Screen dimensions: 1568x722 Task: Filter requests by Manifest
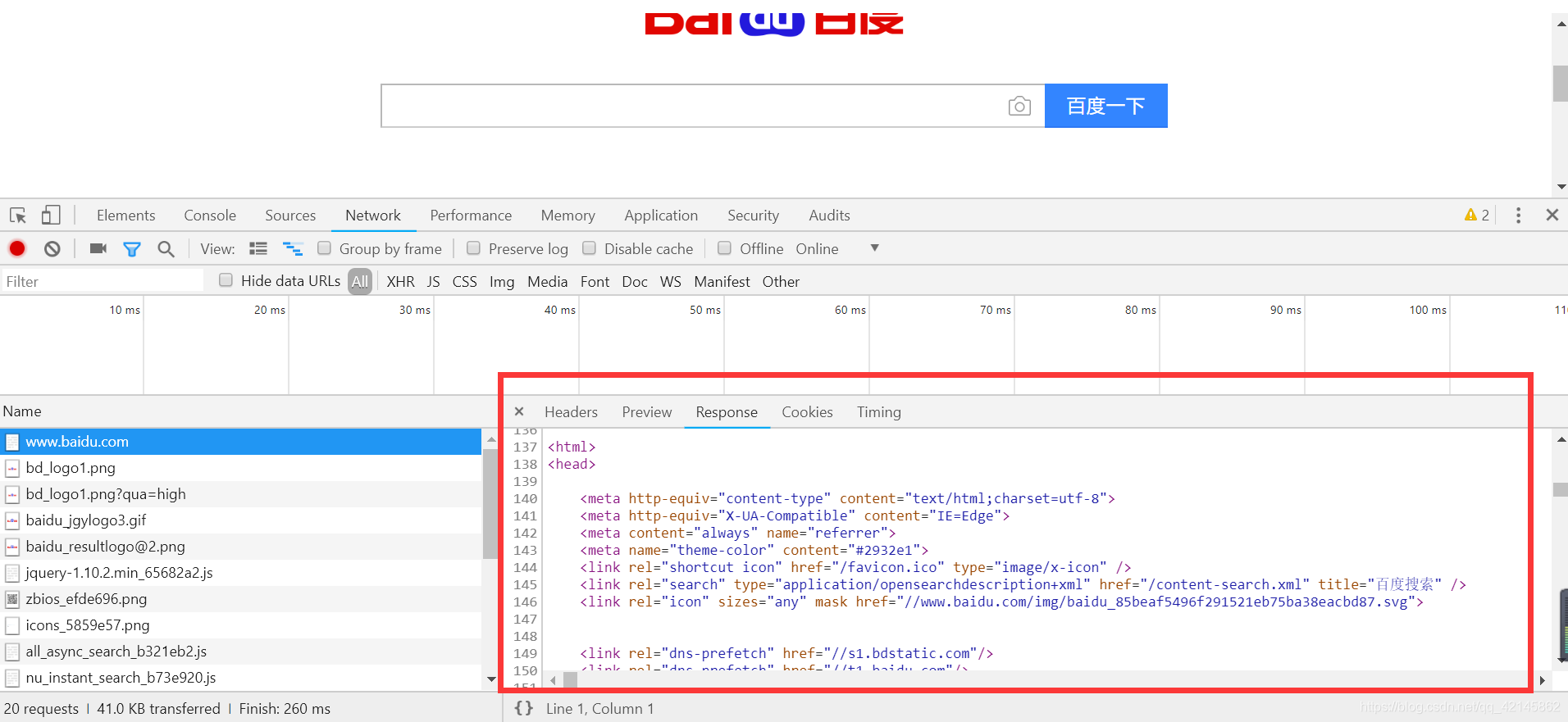point(722,281)
